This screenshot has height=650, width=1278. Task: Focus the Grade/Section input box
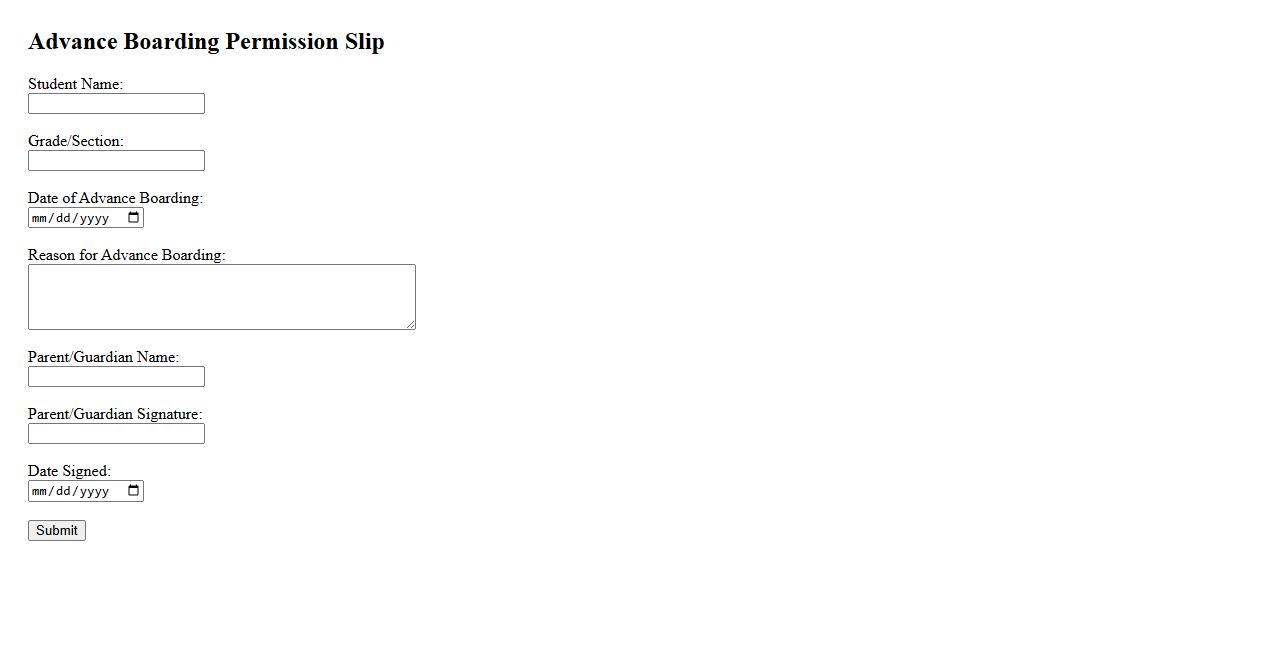116,161
